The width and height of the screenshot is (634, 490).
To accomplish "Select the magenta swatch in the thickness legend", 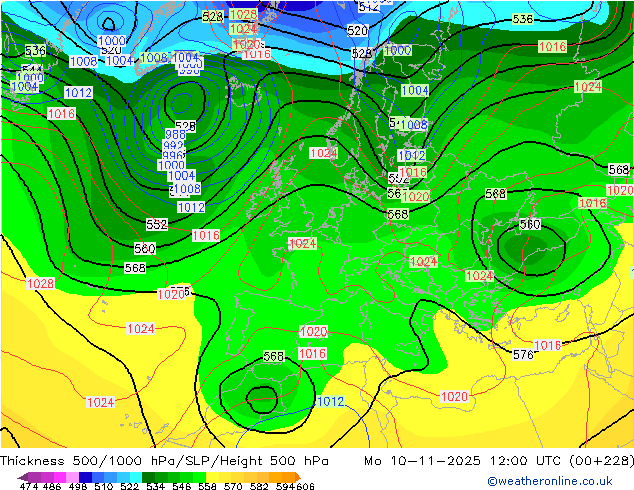I will click(59, 477).
